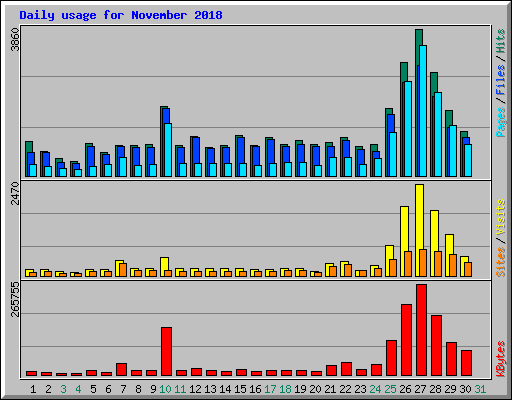The image size is (512, 400).
Task: Click green day label 25
Action: point(390,389)
